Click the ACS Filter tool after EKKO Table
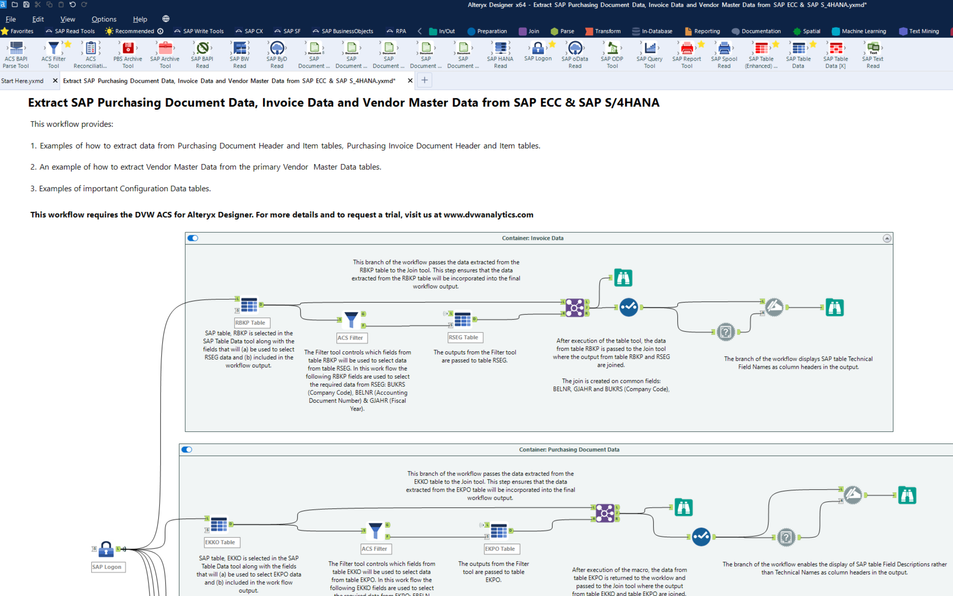The image size is (953, 596). pos(376,531)
